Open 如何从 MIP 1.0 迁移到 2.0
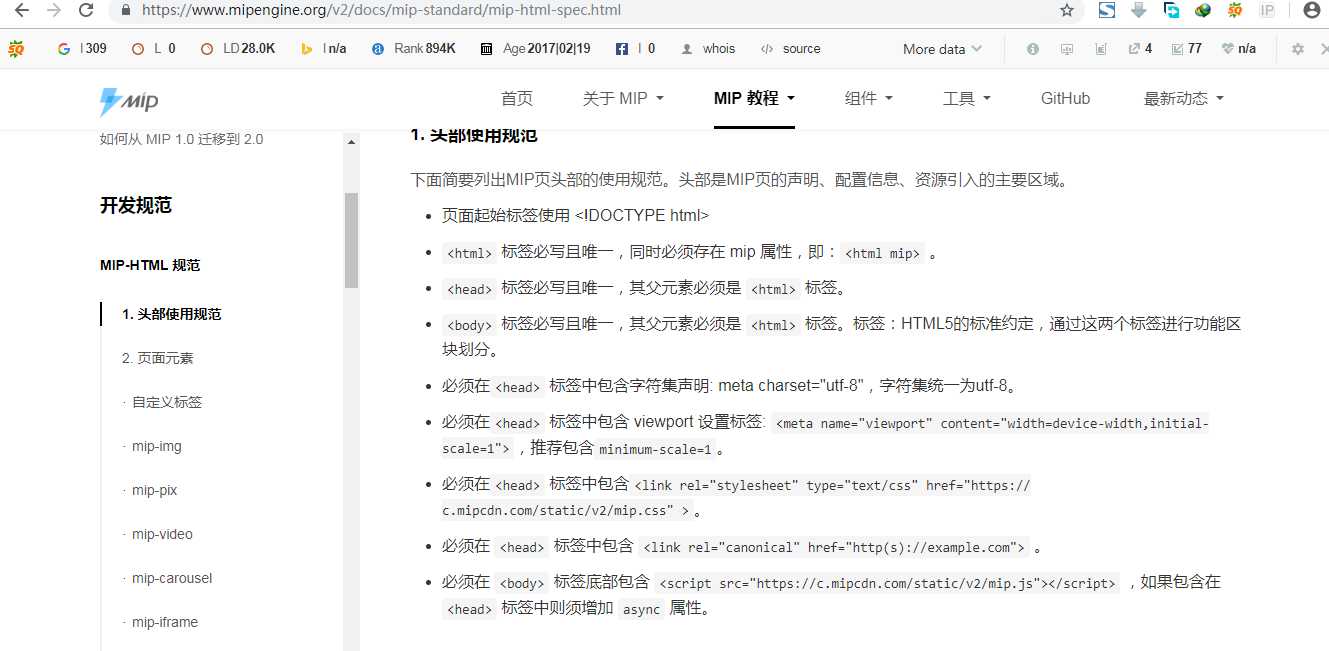 pyautogui.click(x=182, y=139)
